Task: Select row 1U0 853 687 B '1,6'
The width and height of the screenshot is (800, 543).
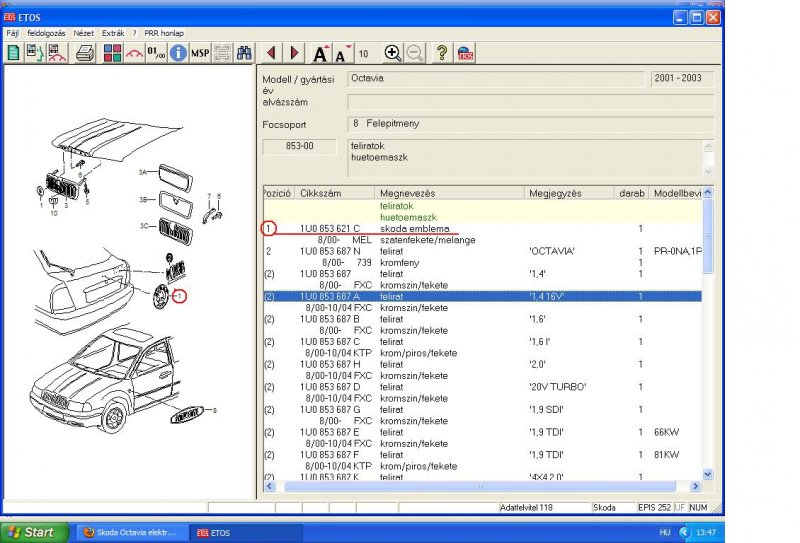Action: point(482,319)
